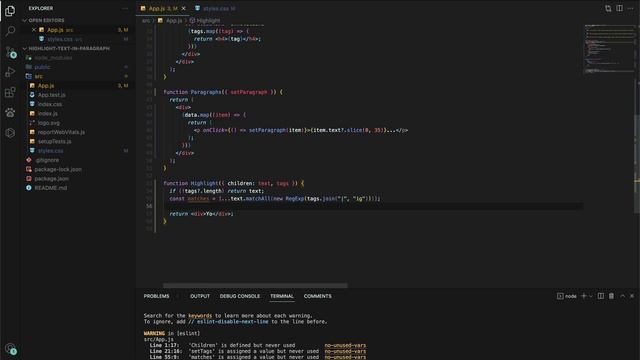Click the paw-shaped extension icon in activity bar

coord(10,112)
